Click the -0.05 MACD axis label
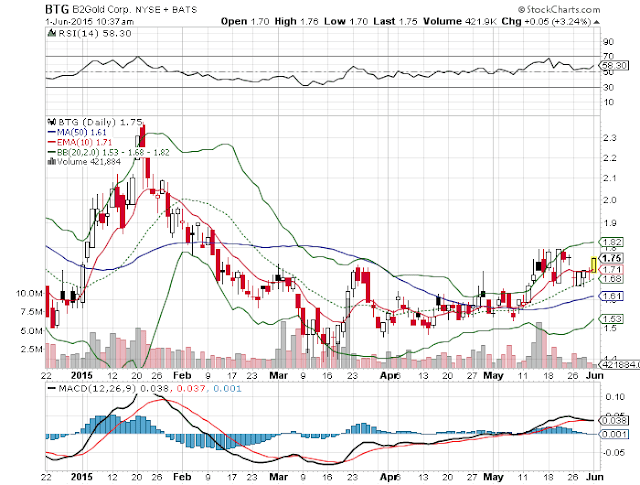640x485 pixels. pos(613,452)
